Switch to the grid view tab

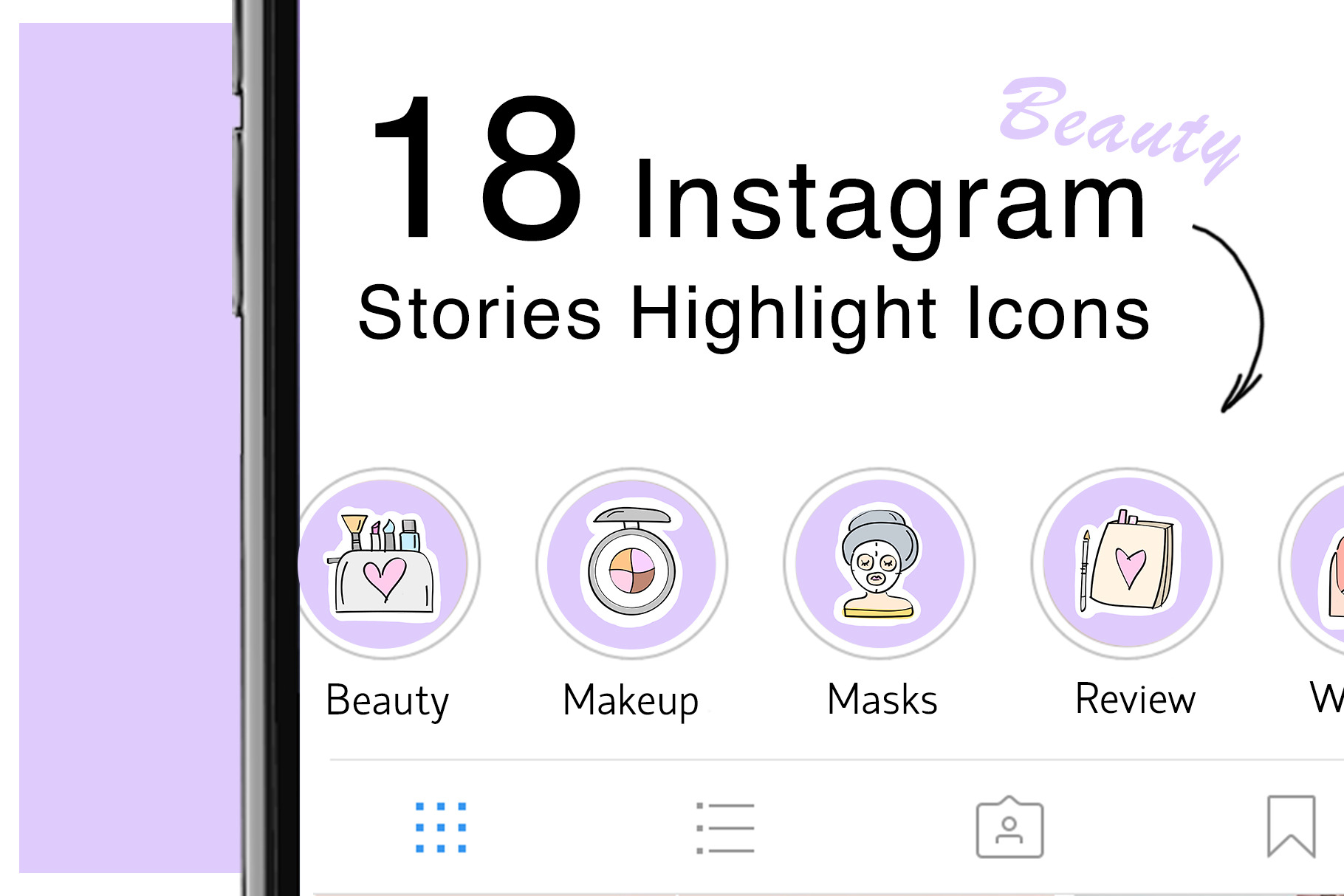click(441, 827)
